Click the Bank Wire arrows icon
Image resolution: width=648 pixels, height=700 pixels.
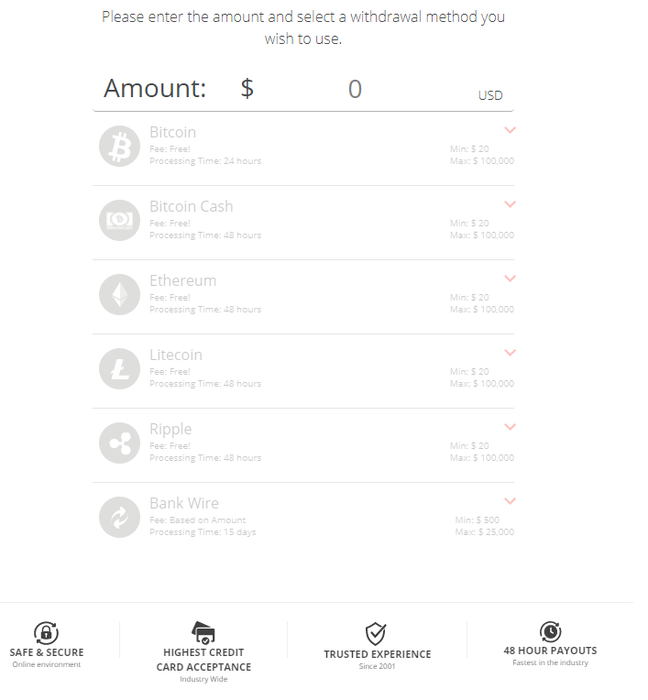[120, 517]
